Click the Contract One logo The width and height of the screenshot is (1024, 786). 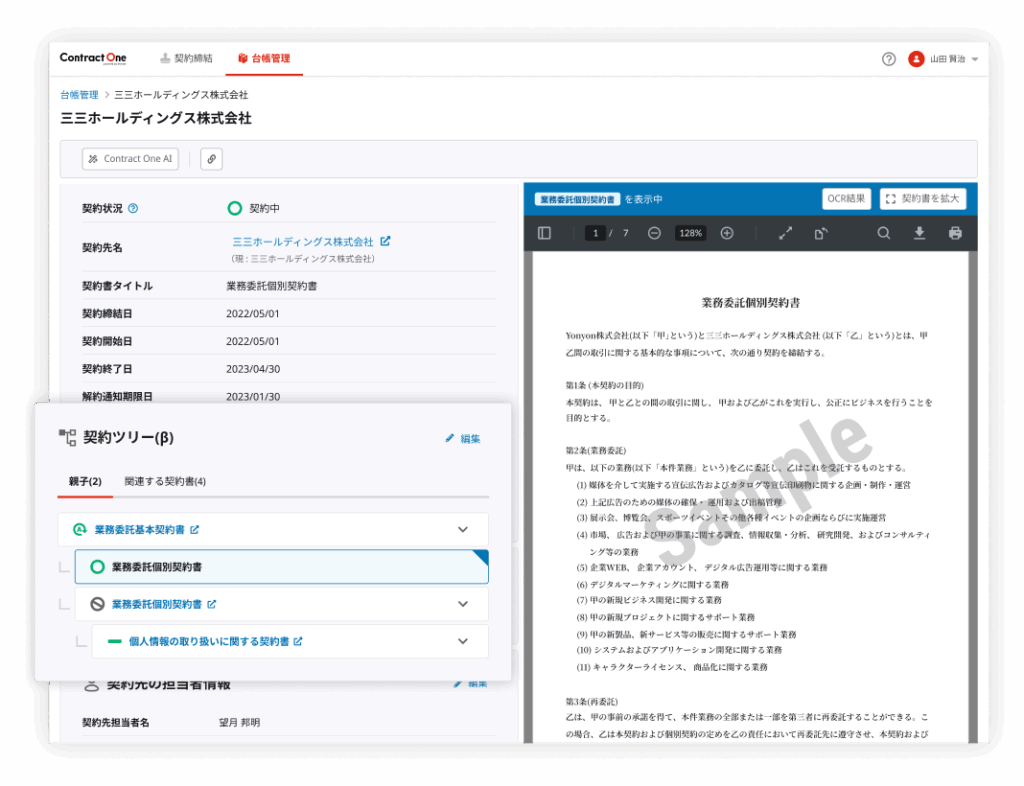(x=93, y=58)
